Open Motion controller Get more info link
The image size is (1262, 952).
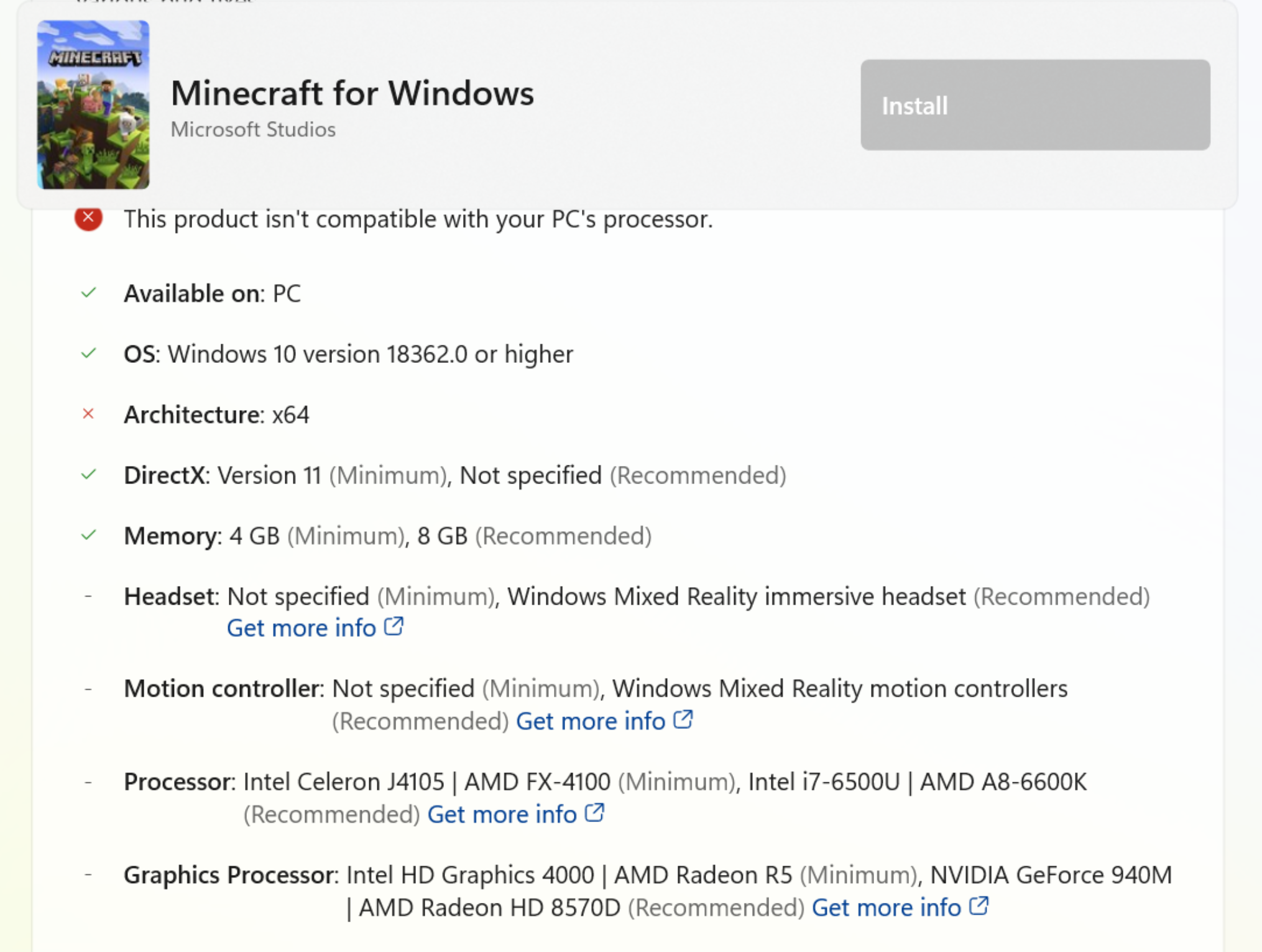tap(591, 721)
